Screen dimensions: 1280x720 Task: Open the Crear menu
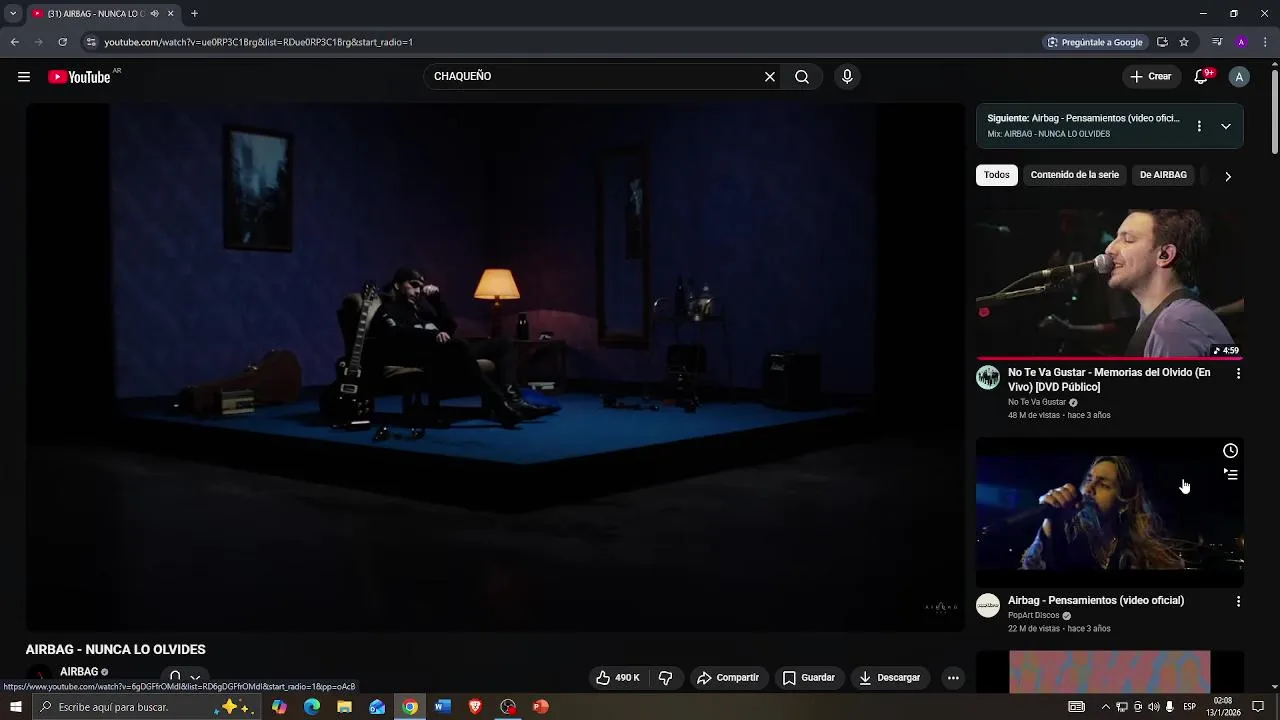(x=1151, y=77)
